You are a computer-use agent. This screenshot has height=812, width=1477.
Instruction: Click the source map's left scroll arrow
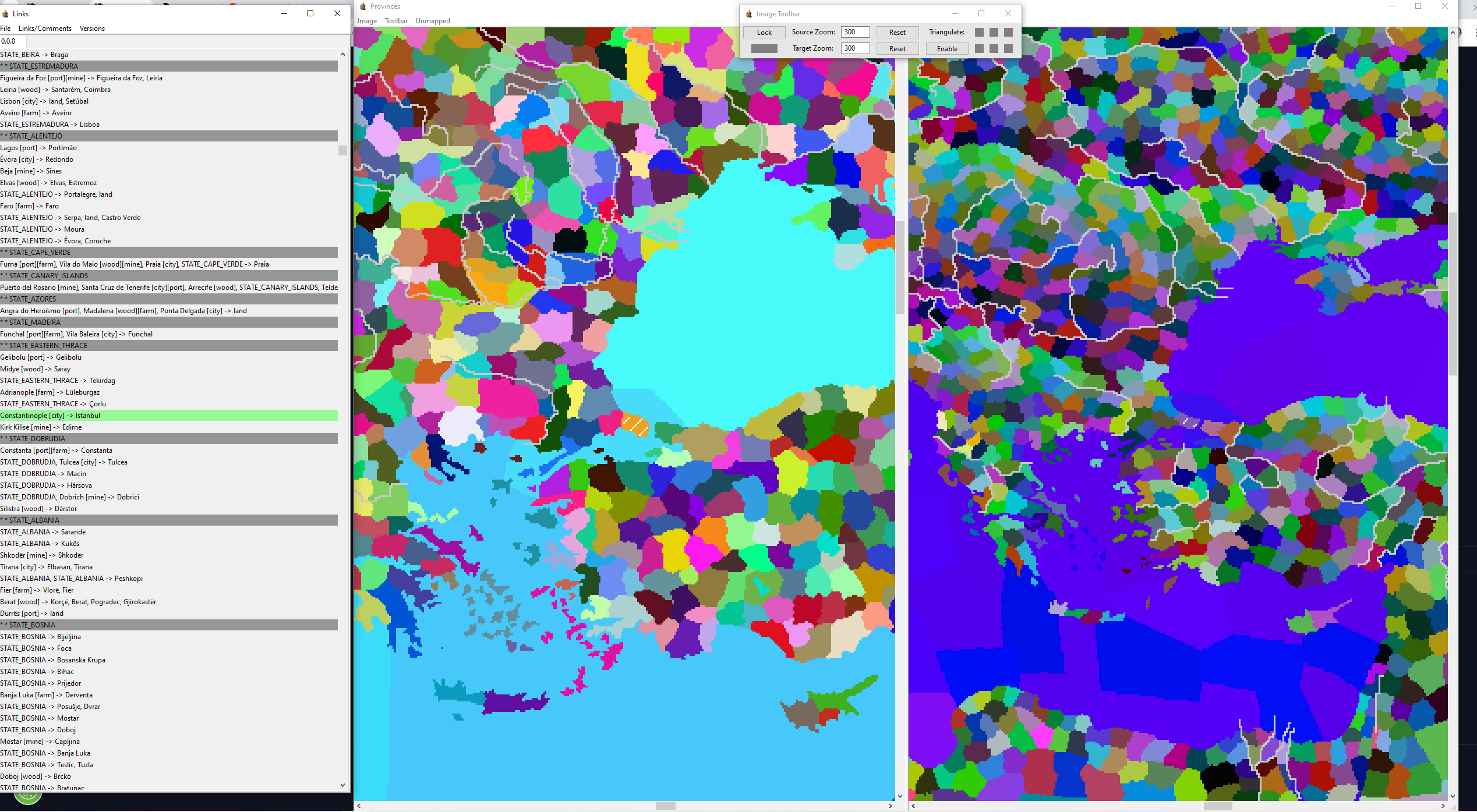tap(359, 806)
